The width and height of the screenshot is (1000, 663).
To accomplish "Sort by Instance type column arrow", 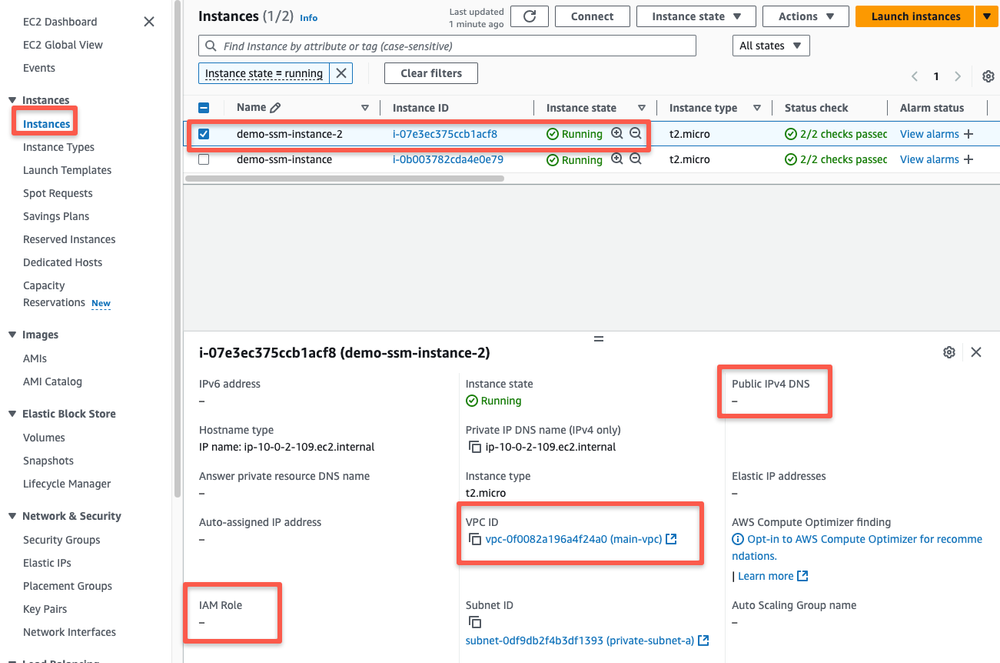I will pos(757,108).
